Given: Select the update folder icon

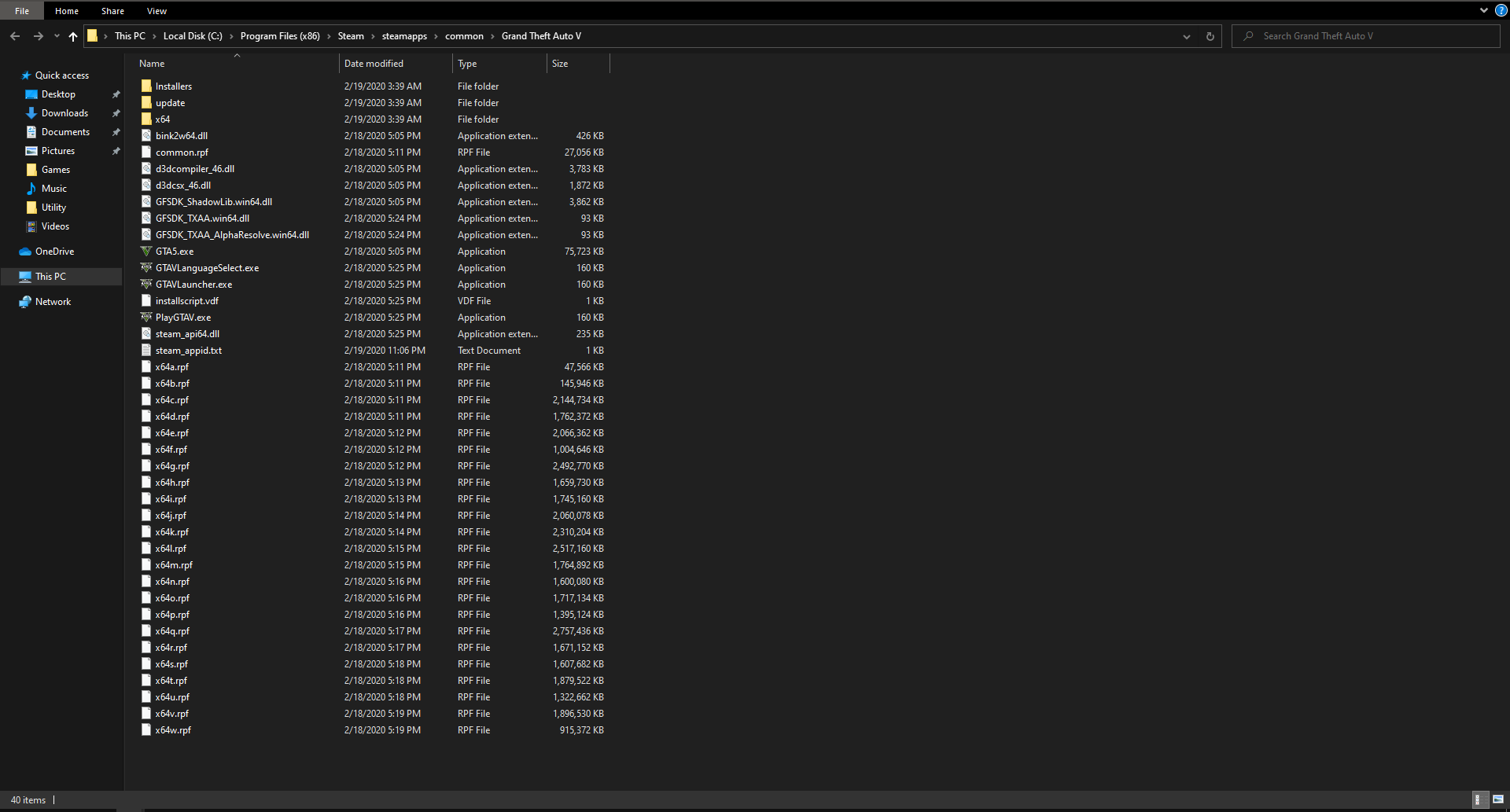Looking at the screenshot, I should [x=146, y=103].
